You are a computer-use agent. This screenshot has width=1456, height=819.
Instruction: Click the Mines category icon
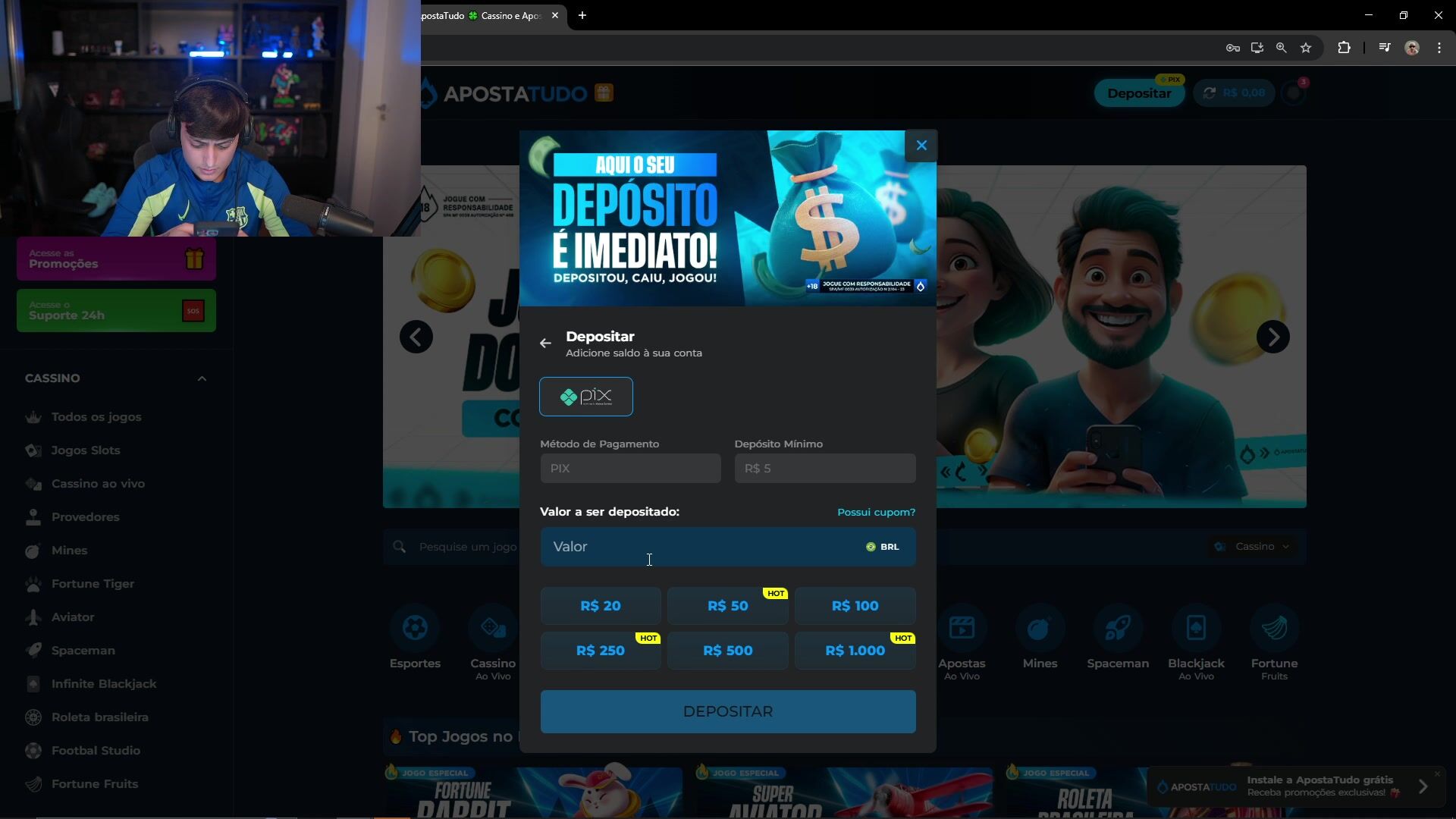click(1040, 628)
